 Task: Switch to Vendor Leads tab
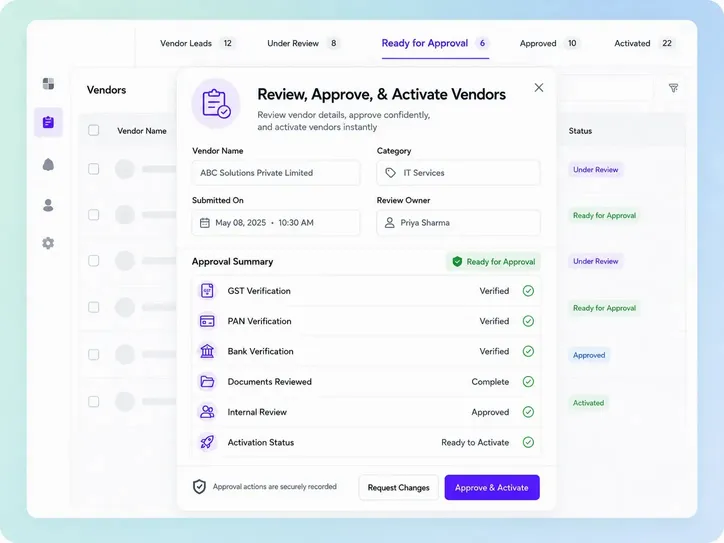(x=197, y=43)
